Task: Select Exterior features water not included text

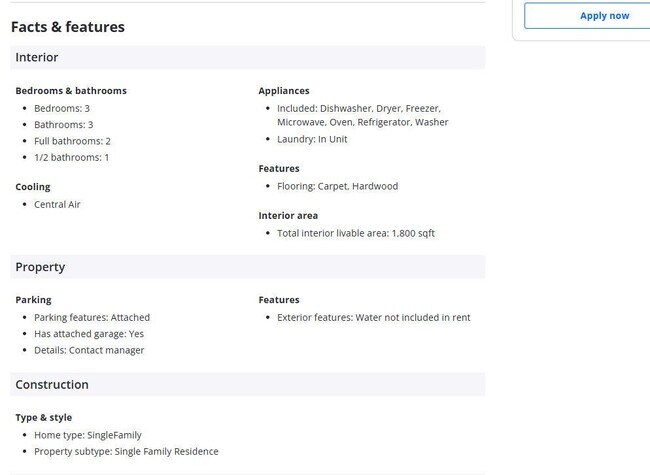Action: [374, 317]
